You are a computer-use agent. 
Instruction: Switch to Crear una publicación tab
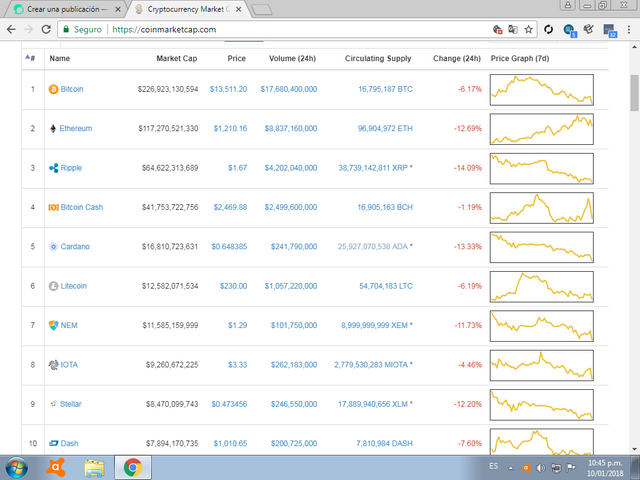[x=68, y=9]
